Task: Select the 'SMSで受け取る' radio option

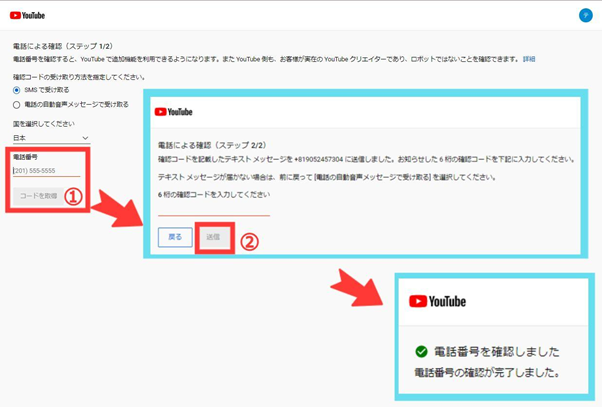Action: coord(17,90)
